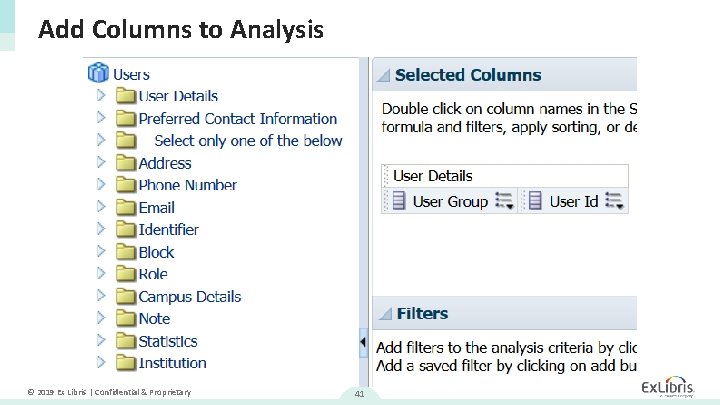Click the Note folder label
720x405 pixels.
(154, 318)
